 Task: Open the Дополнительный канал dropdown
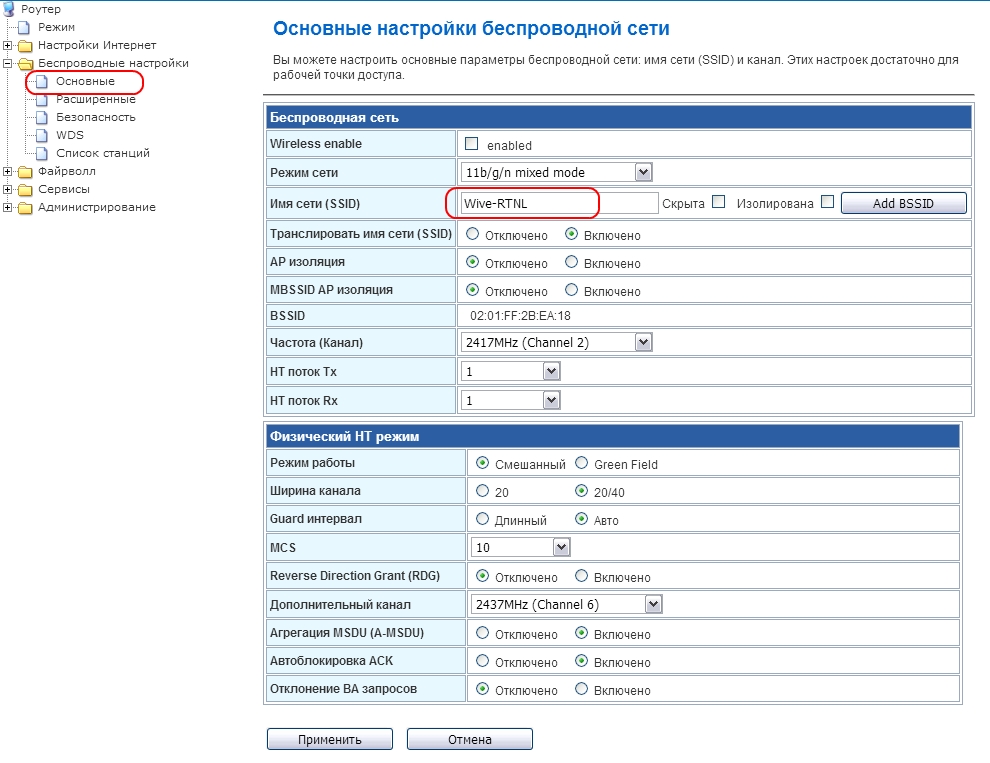point(566,604)
